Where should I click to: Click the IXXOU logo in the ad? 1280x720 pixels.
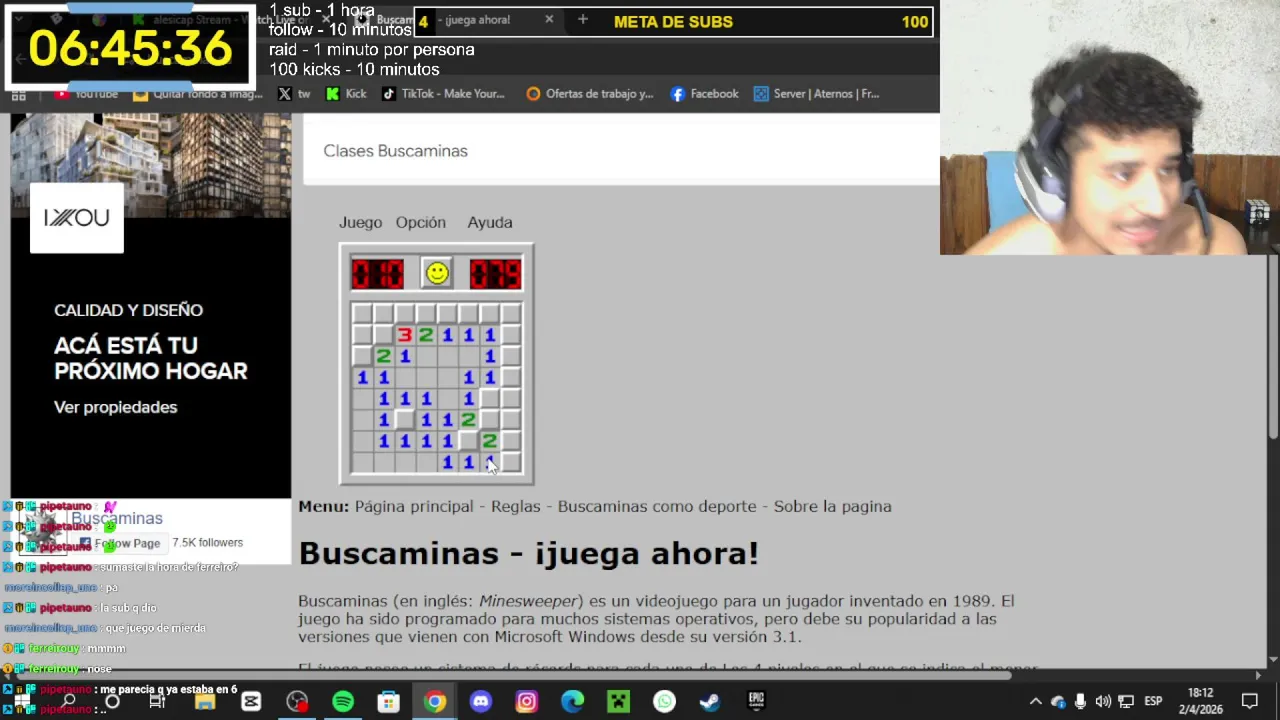[77, 218]
